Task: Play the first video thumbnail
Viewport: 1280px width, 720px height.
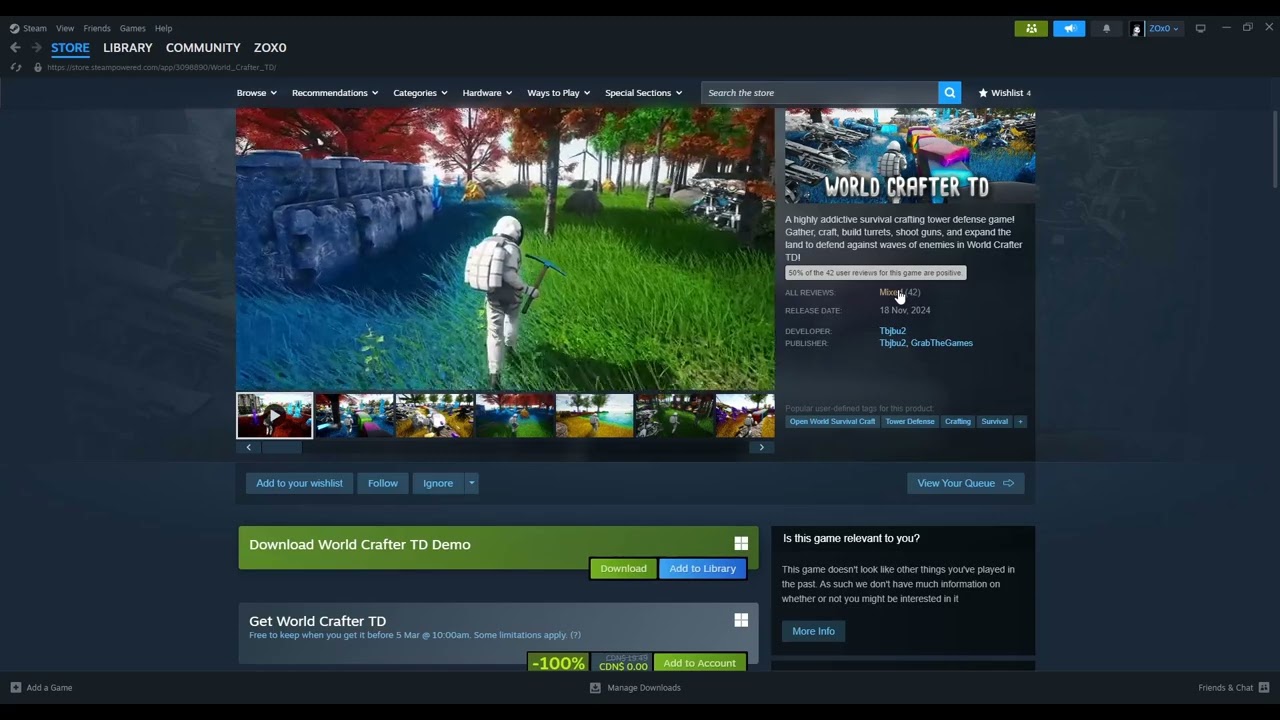Action: 274,415
